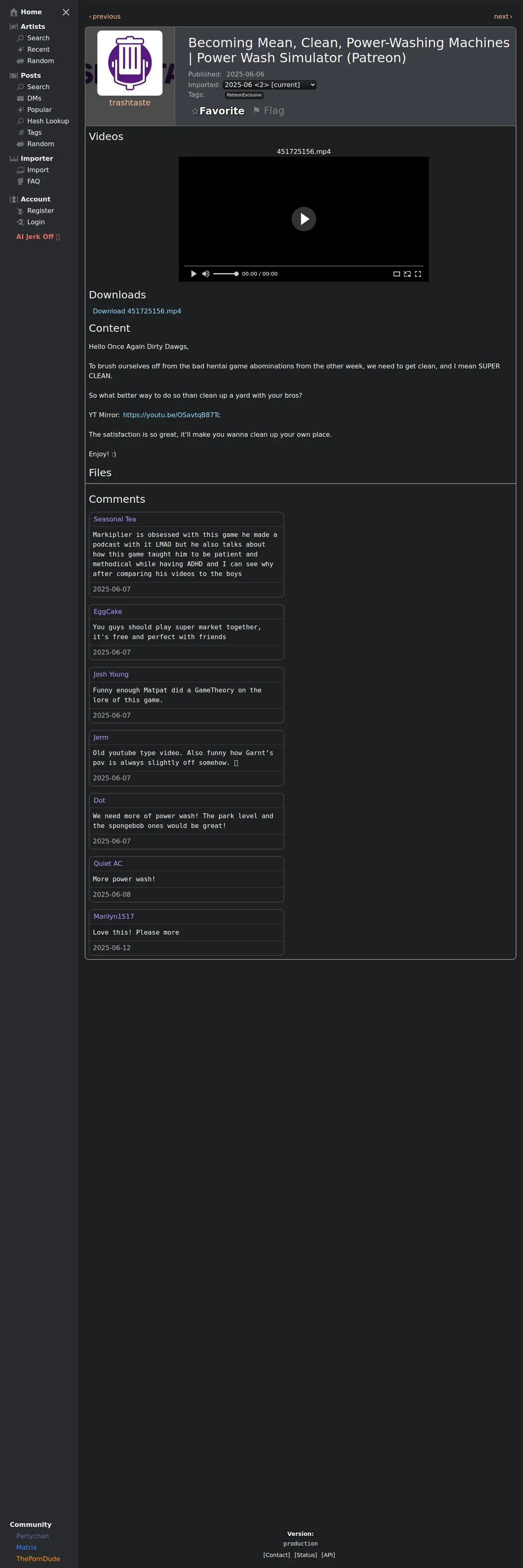The width and height of the screenshot is (523, 1568).
Task: Click commenter name Josh Young
Action: click(x=111, y=675)
